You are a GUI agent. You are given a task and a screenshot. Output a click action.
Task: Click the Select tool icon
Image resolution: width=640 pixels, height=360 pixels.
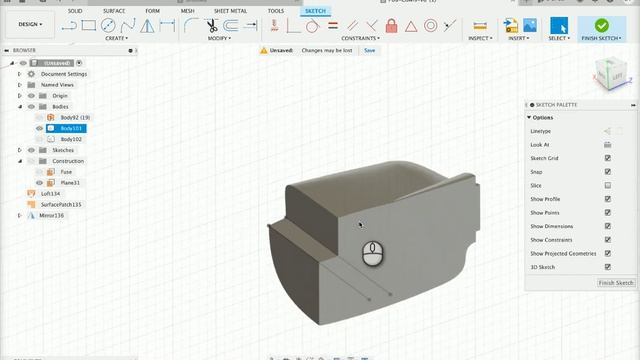pos(559,26)
